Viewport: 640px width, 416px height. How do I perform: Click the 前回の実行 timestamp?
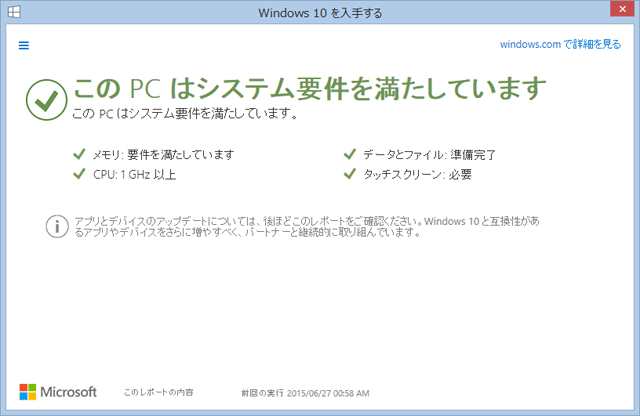[305, 393]
